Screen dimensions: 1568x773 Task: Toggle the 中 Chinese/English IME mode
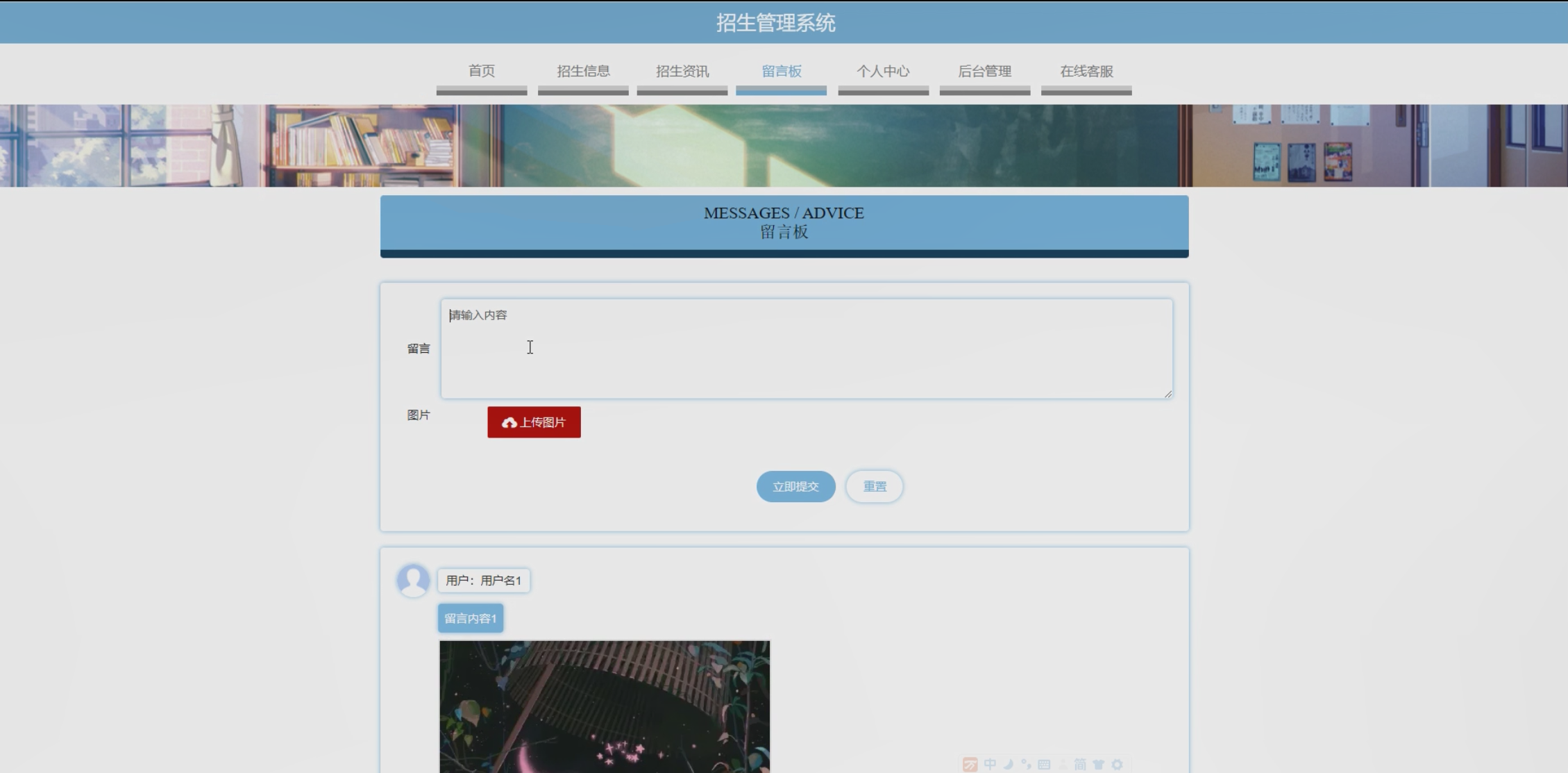pyautogui.click(x=990, y=764)
